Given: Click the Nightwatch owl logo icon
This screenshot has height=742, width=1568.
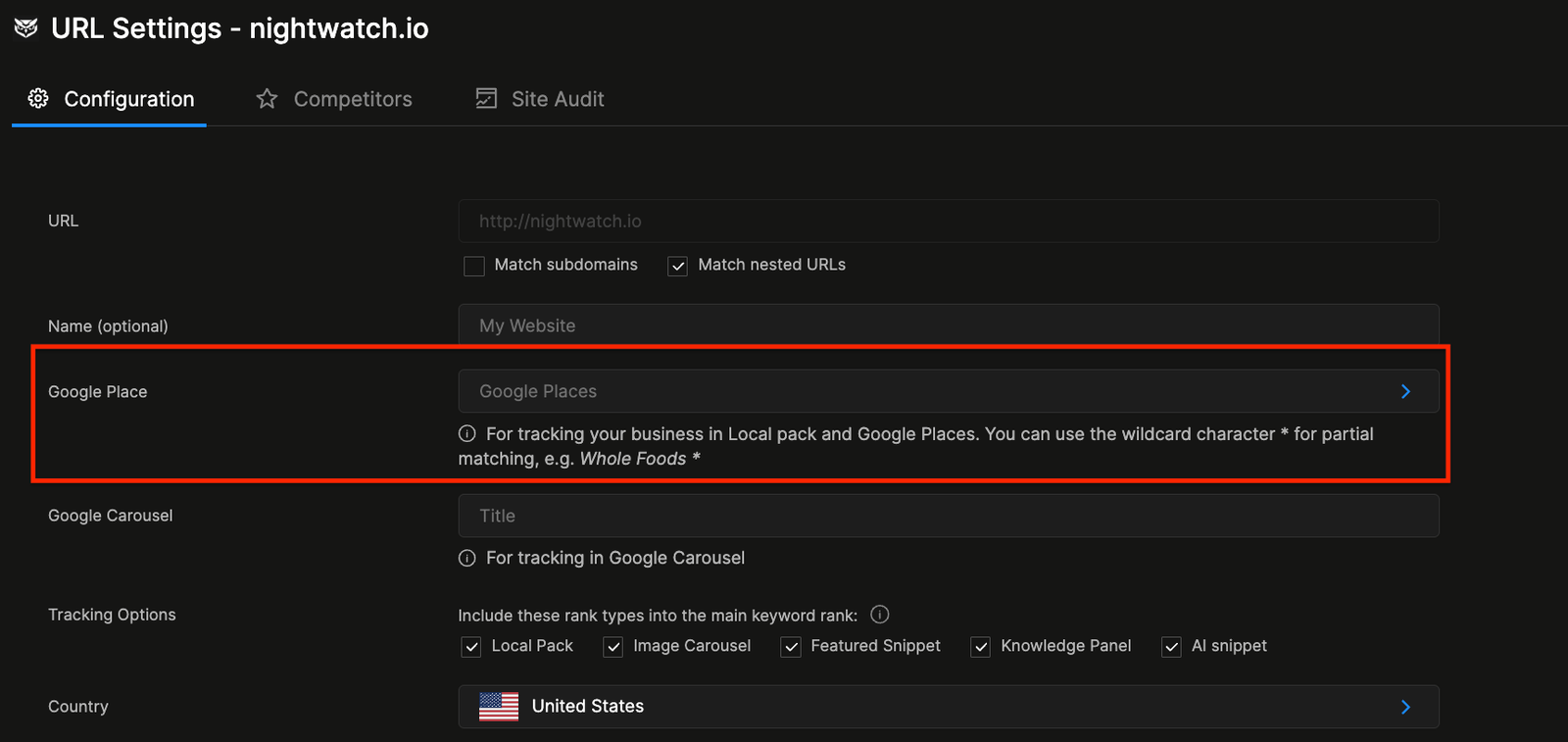Looking at the screenshot, I should (x=26, y=28).
